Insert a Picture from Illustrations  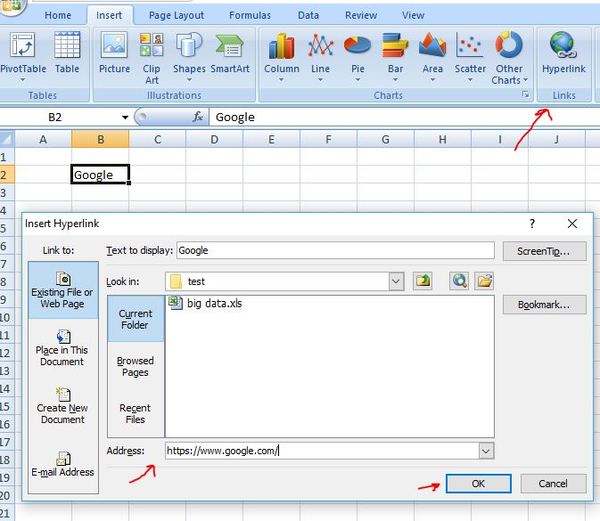114,54
